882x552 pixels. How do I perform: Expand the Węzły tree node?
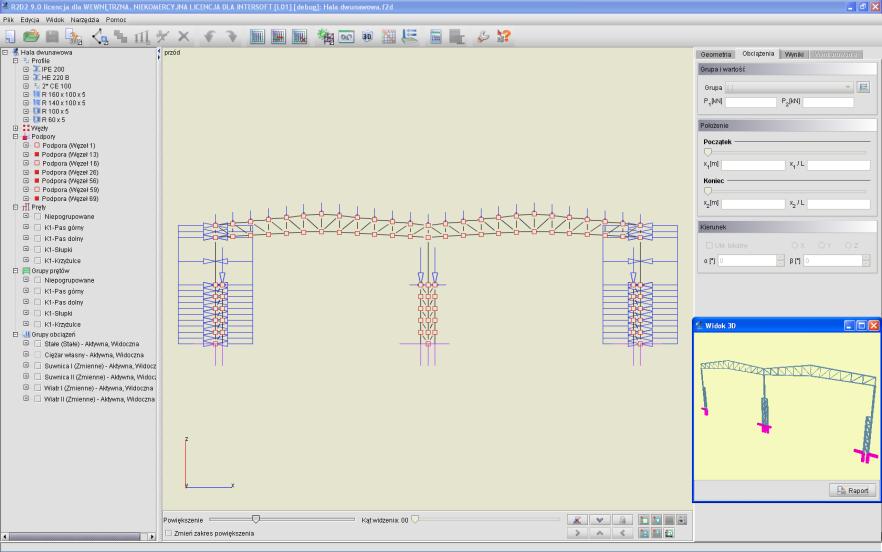(16, 128)
